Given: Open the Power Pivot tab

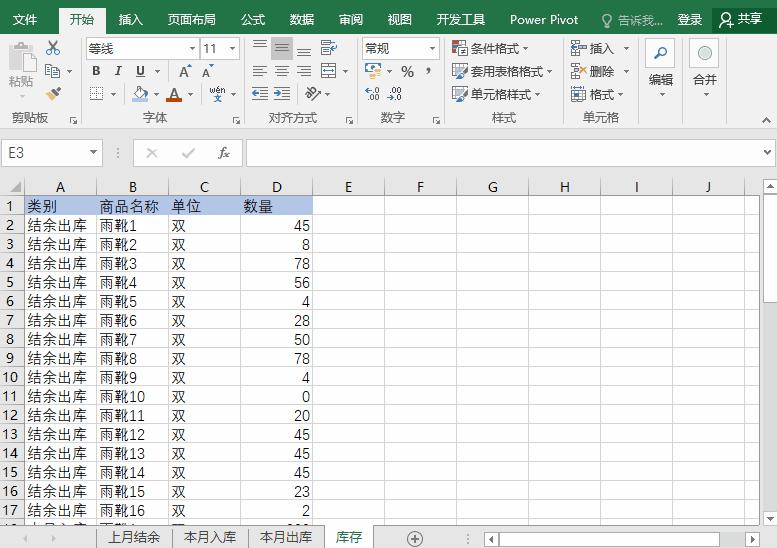Looking at the screenshot, I should 544,19.
